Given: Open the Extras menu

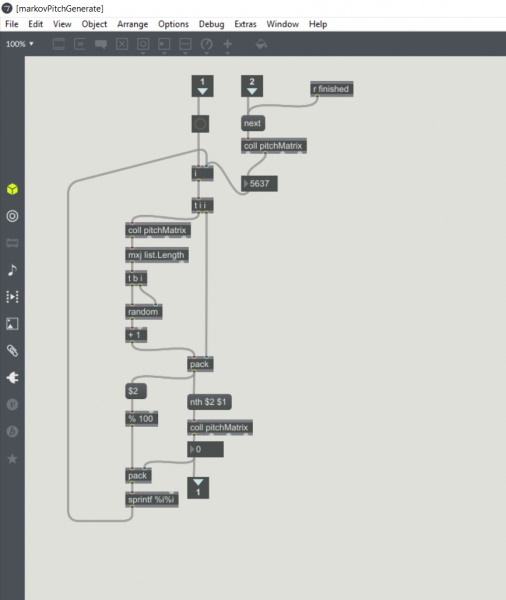Looking at the screenshot, I should click(x=245, y=24).
